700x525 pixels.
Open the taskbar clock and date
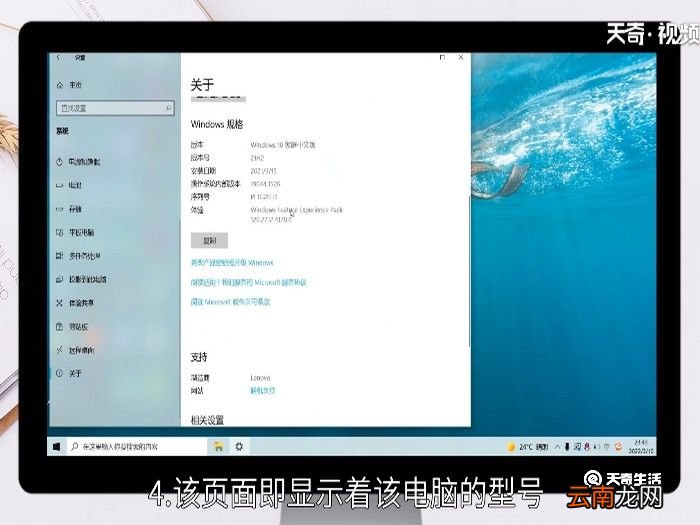pos(641,447)
